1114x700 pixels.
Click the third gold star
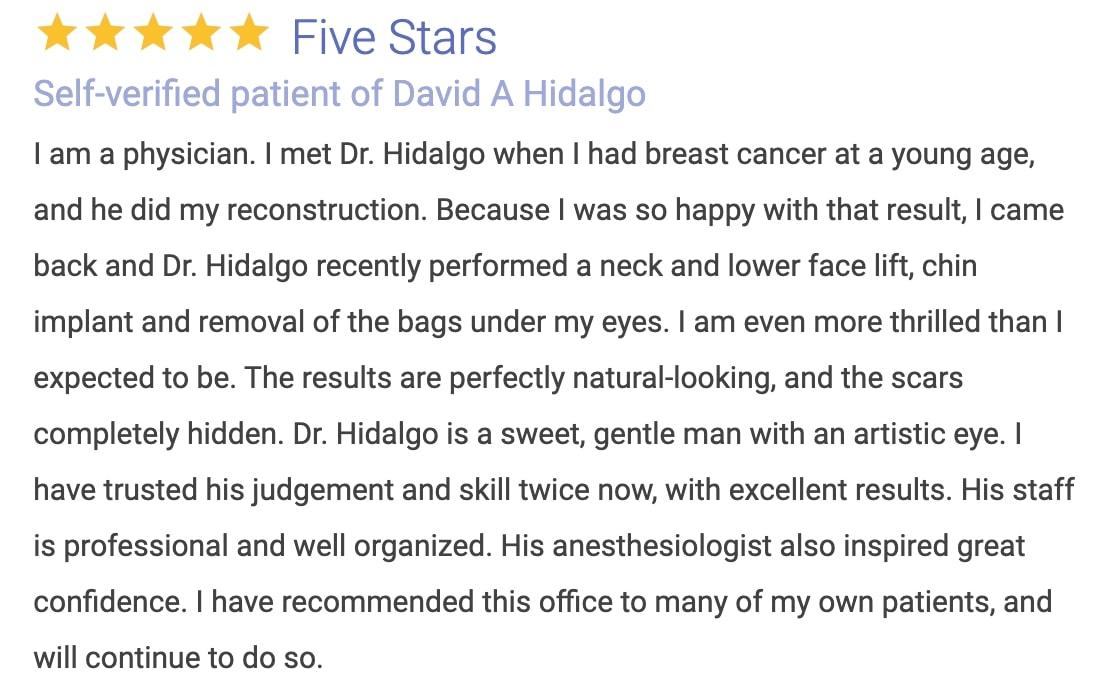click(153, 33)
